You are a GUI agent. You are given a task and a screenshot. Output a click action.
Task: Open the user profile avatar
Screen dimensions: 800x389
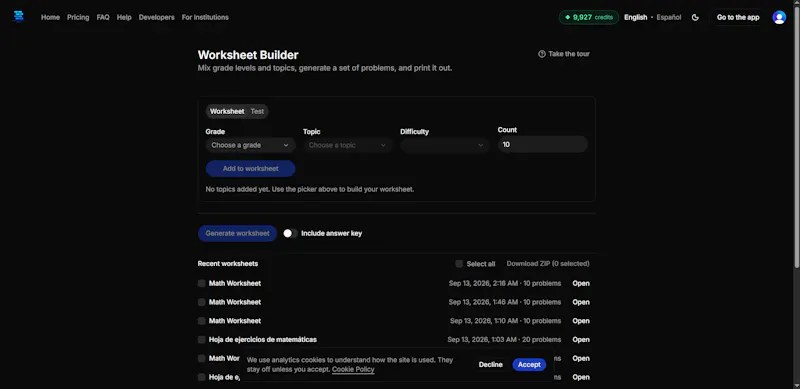click(779, 17)
